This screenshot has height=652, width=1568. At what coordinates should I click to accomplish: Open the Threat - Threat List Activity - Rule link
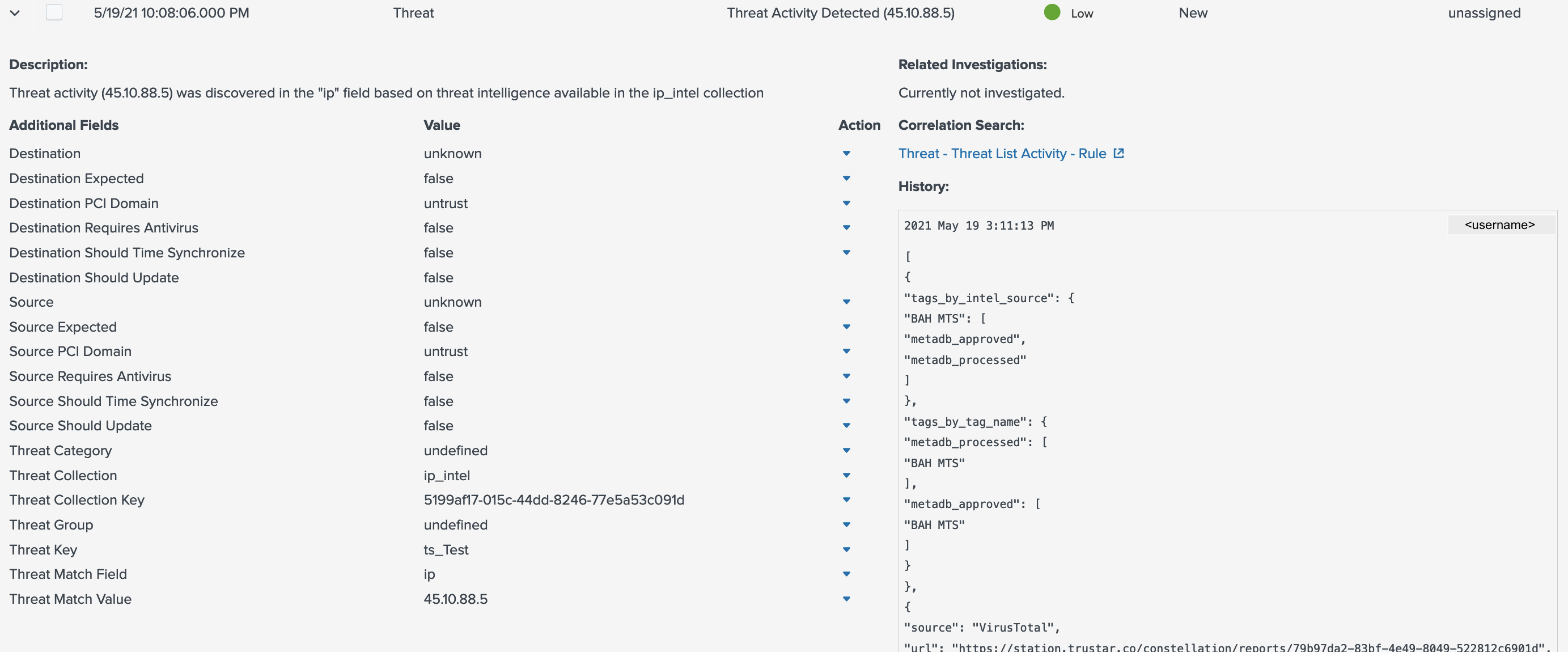click(x=1002, y=154)
